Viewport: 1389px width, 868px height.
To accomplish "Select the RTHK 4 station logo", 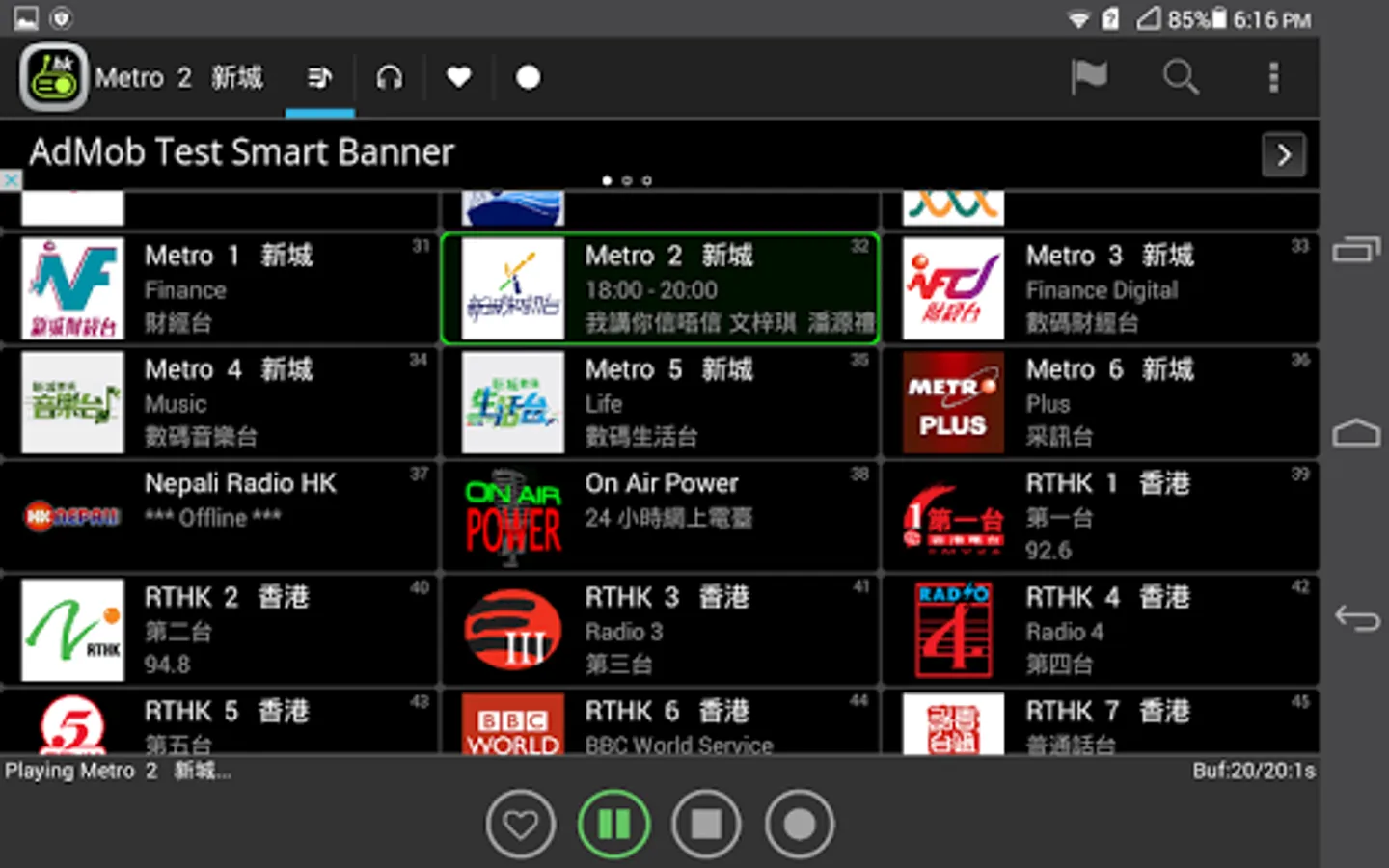I will (x=953, y=630).
